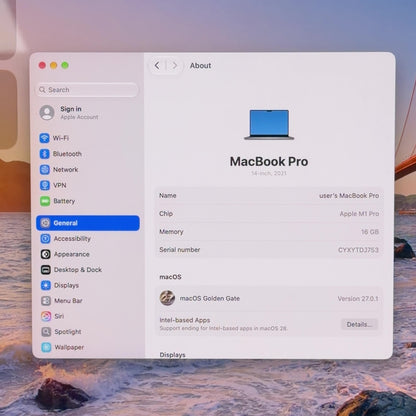Select the Network globe icon
Viewport: 416px width, 416px height.
tap(45, 169)
